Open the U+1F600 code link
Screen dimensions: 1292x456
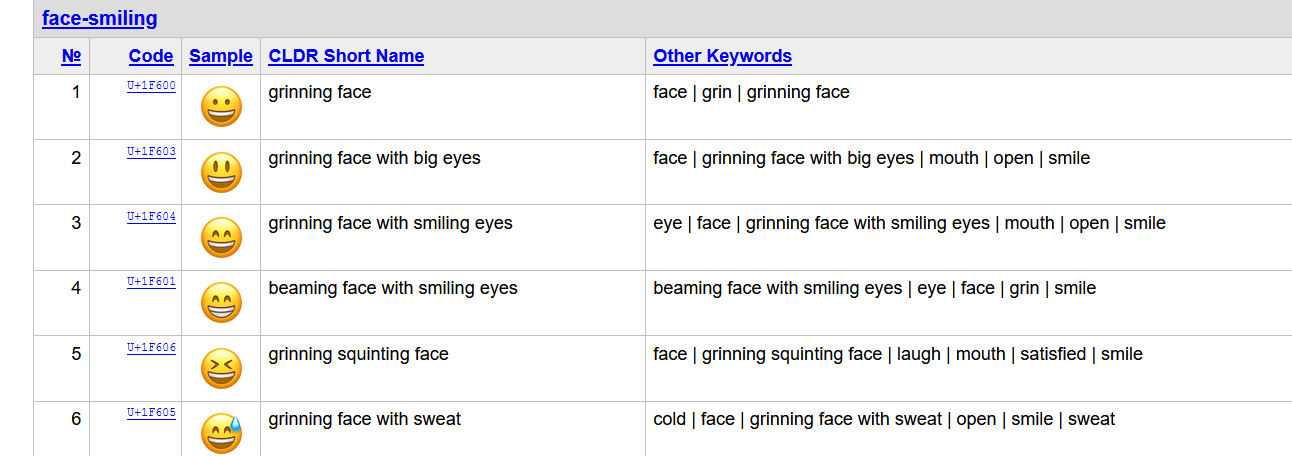(151, 86)
